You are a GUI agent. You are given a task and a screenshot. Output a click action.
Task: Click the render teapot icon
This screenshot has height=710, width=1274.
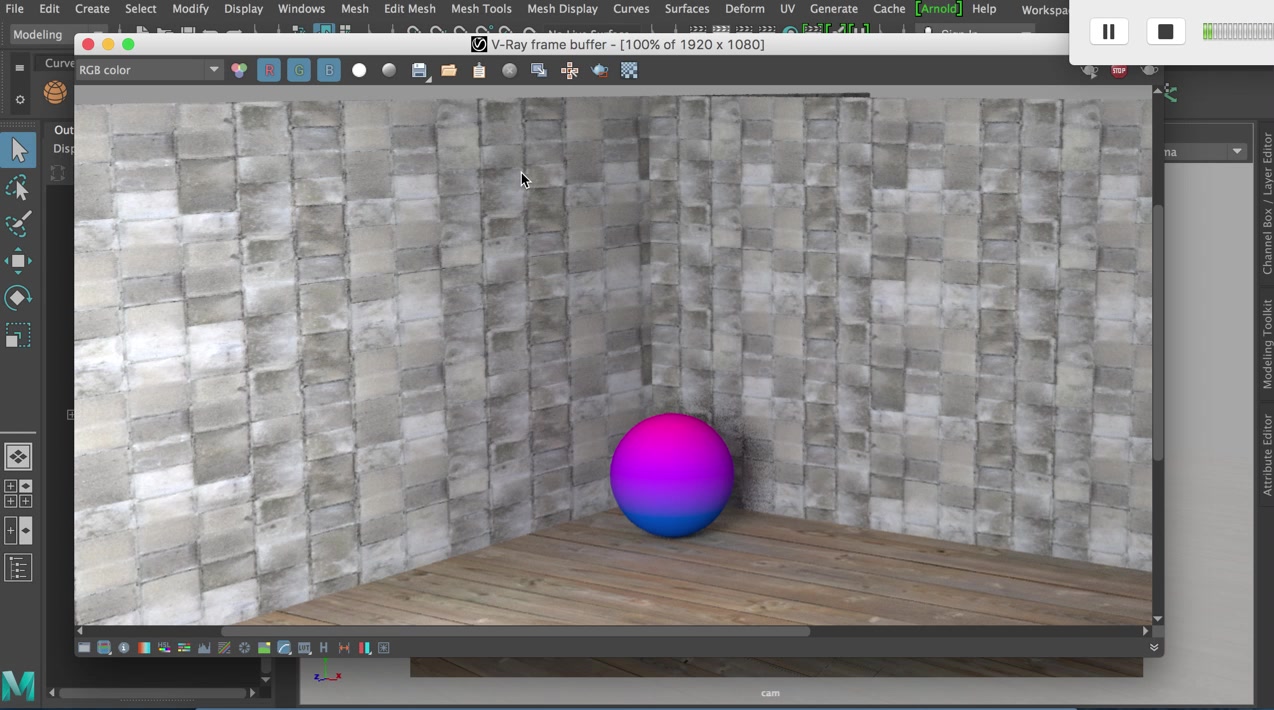coord(599,70)
